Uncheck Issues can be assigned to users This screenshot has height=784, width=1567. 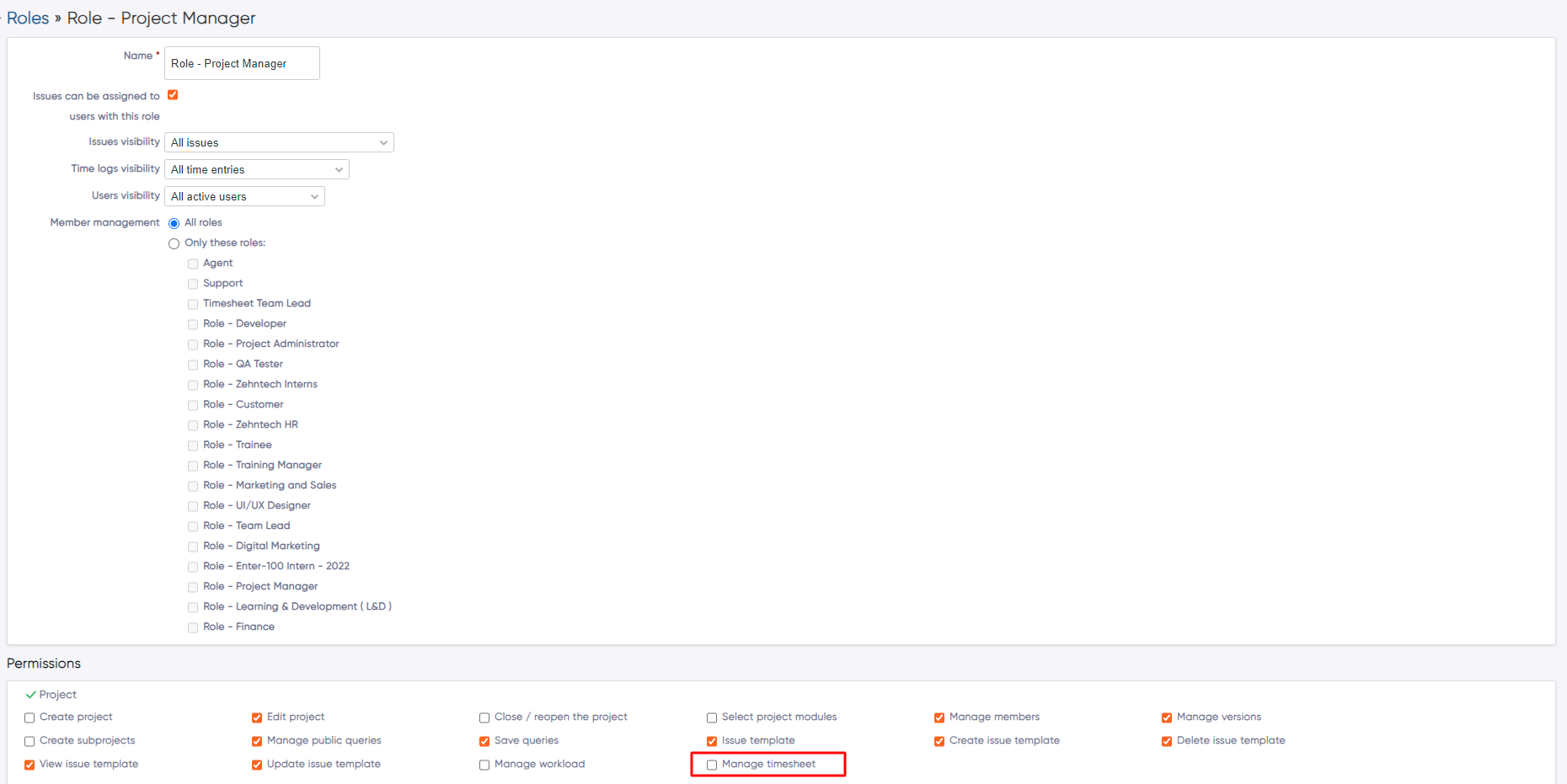(x=172, y=94)
